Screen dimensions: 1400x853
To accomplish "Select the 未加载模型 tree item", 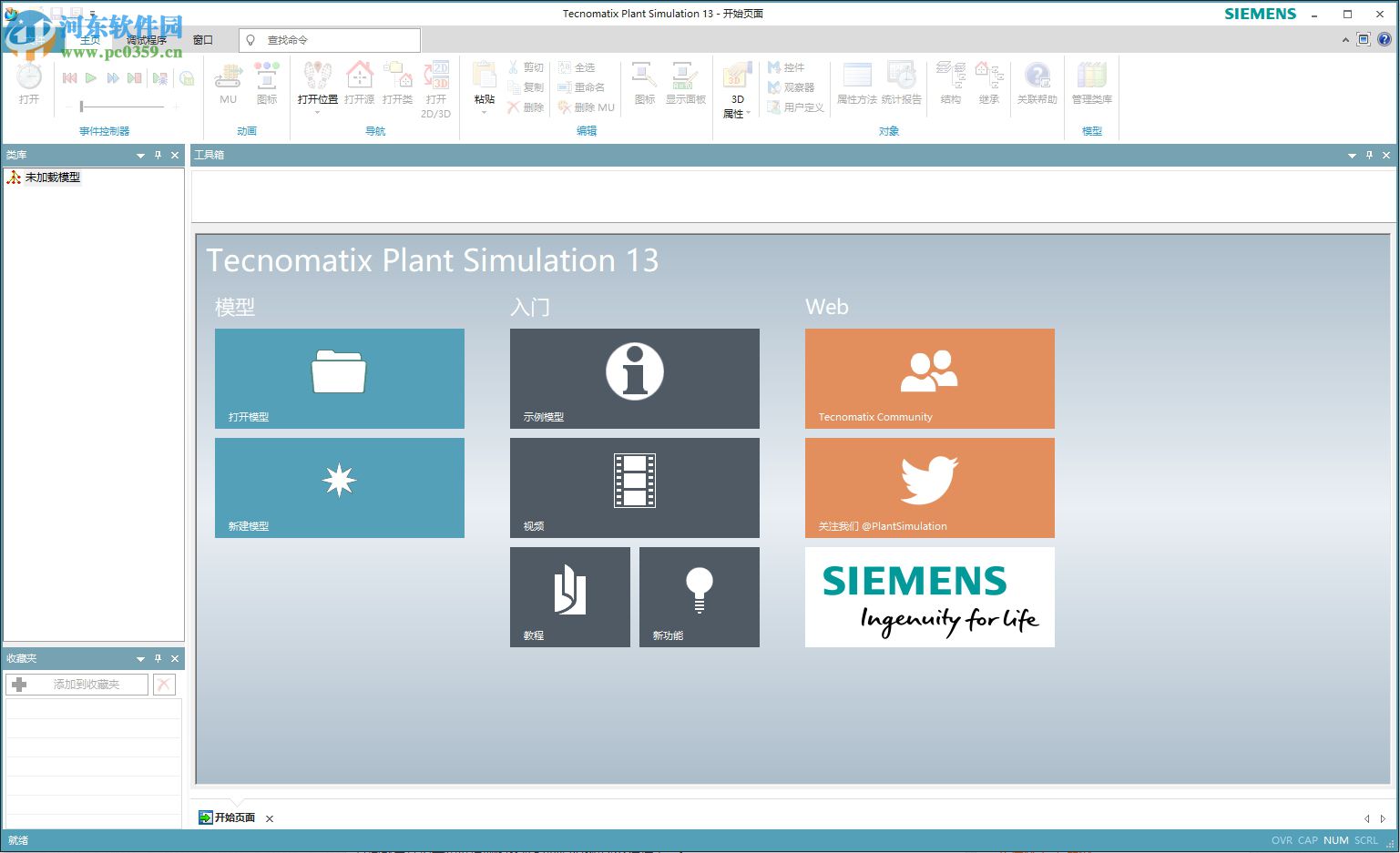I will pyautogui.click(x=44, y=178).
